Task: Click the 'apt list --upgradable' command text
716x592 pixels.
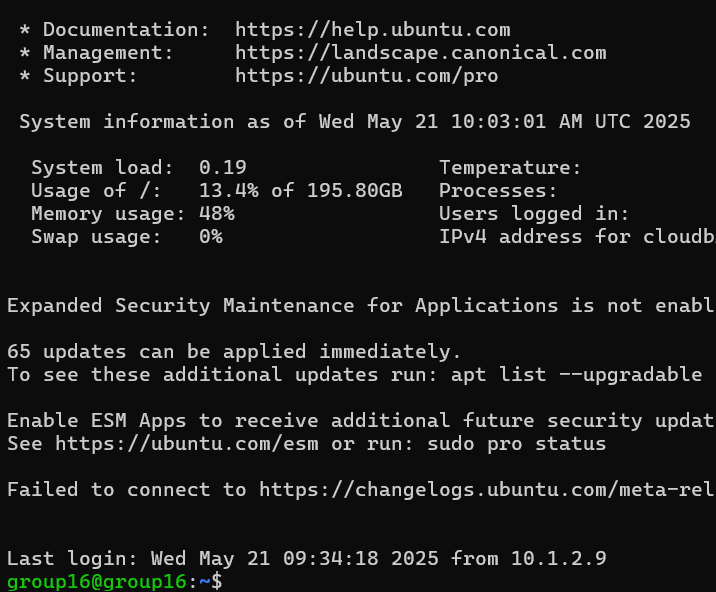Action: point(576,375)
